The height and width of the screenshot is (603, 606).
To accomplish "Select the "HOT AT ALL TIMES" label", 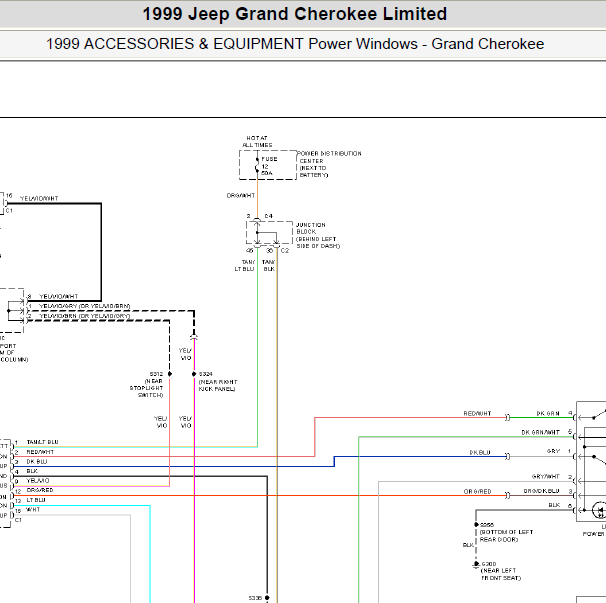I will coord(257,141).
